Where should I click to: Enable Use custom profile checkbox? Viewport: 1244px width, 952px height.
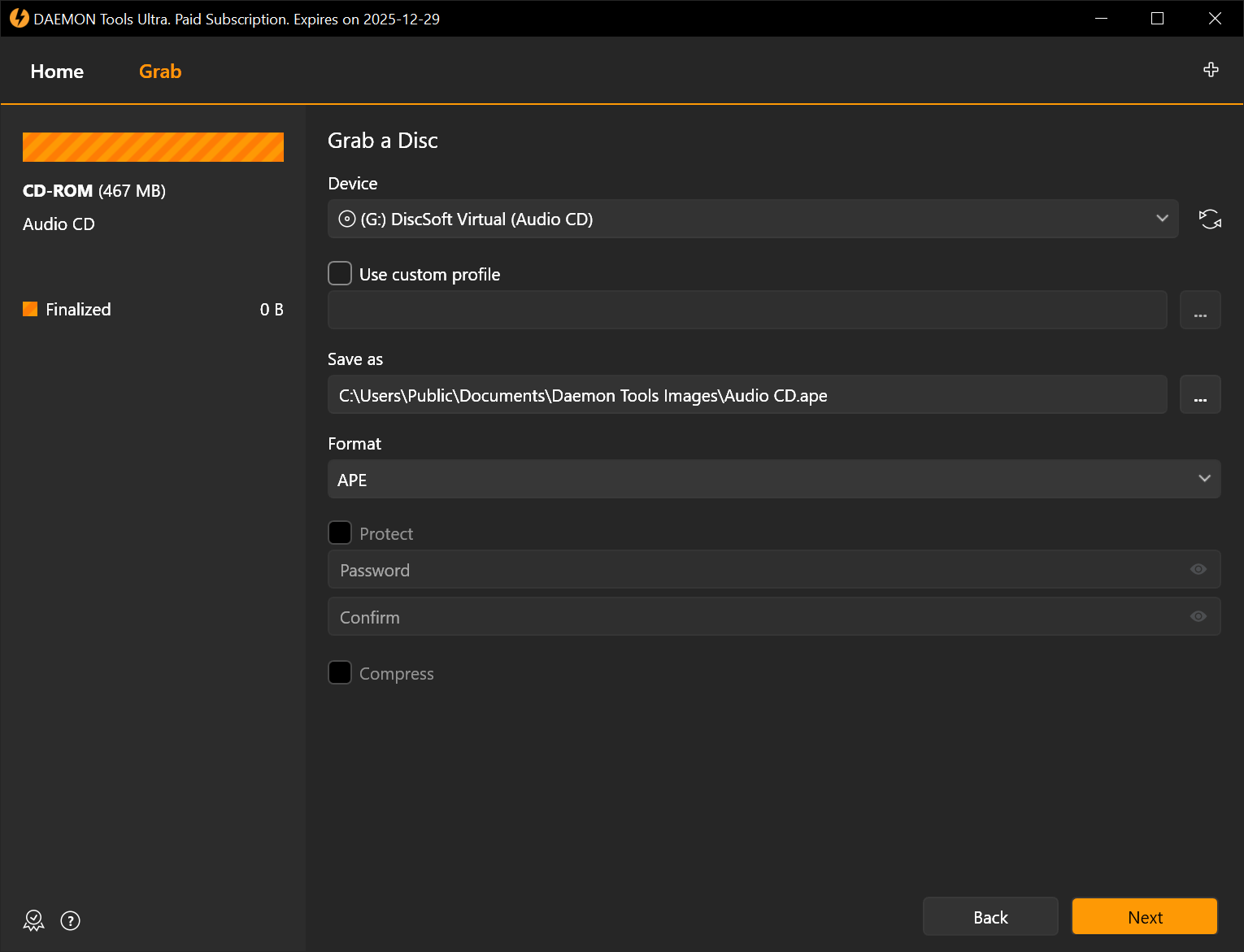coord(340,274)
